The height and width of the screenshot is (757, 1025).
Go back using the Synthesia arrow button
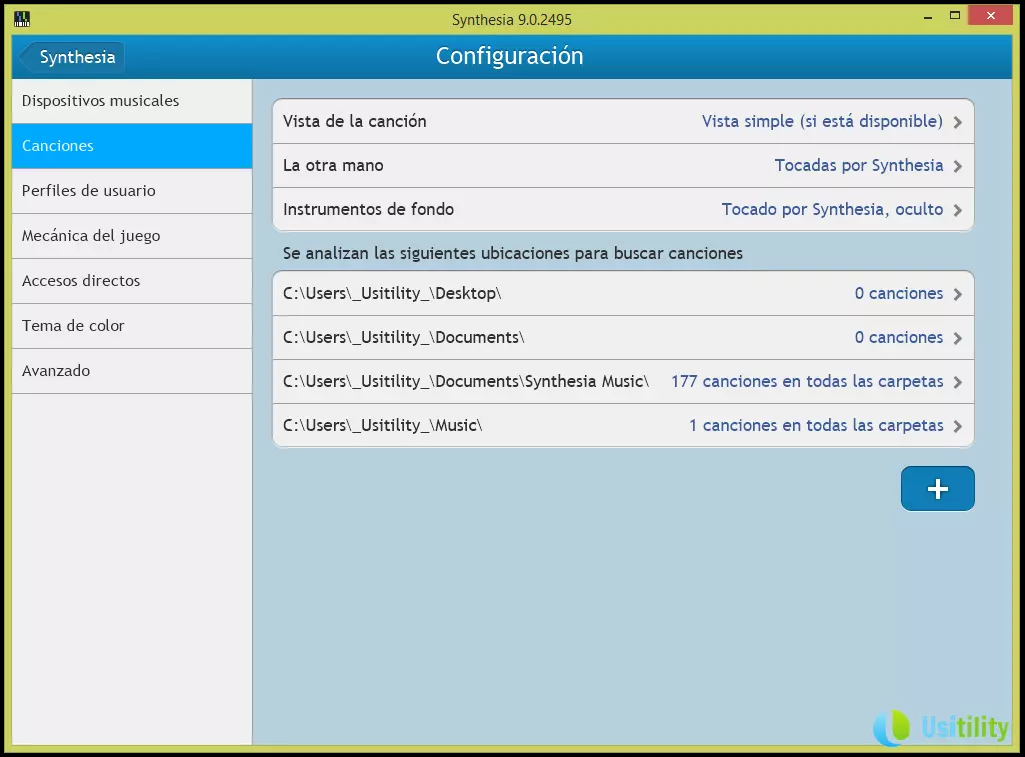71,57
